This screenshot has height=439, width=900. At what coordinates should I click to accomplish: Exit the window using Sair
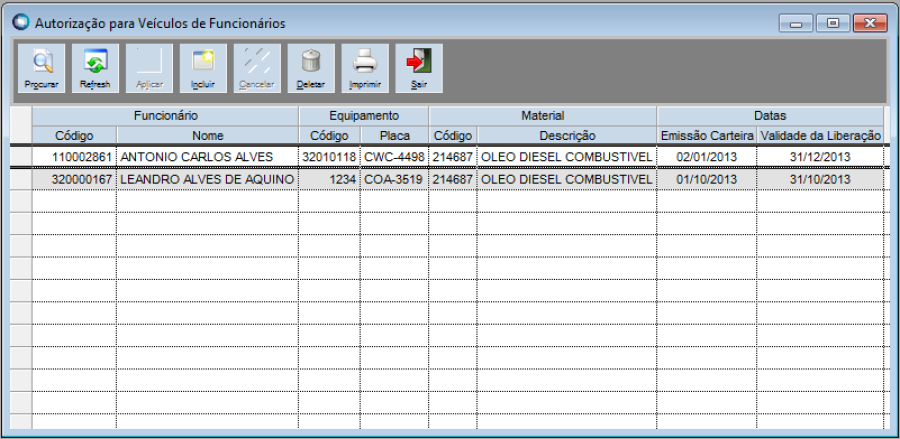(419, 68)
